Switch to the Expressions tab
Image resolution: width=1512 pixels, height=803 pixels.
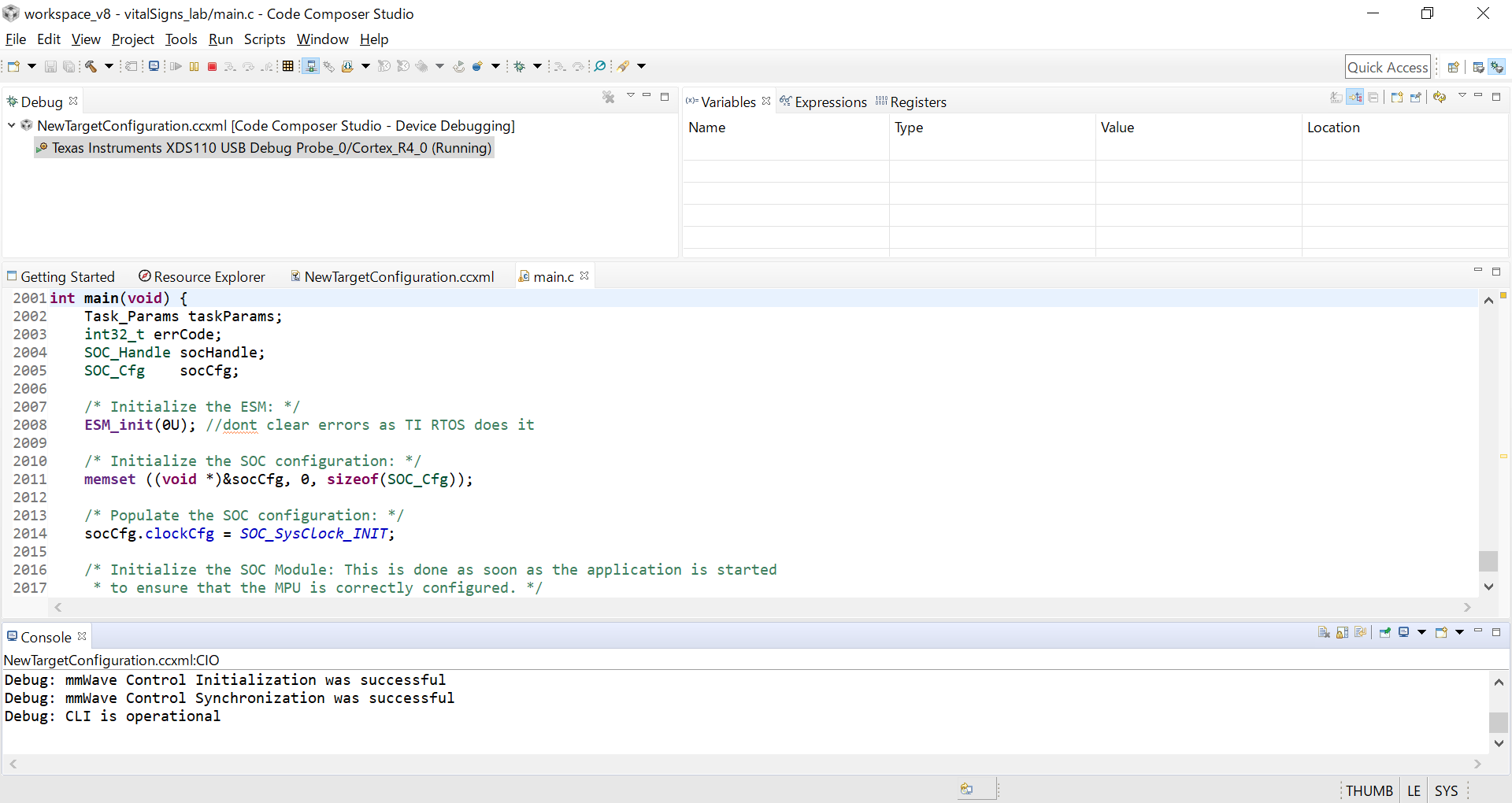[x=823, y=102]
